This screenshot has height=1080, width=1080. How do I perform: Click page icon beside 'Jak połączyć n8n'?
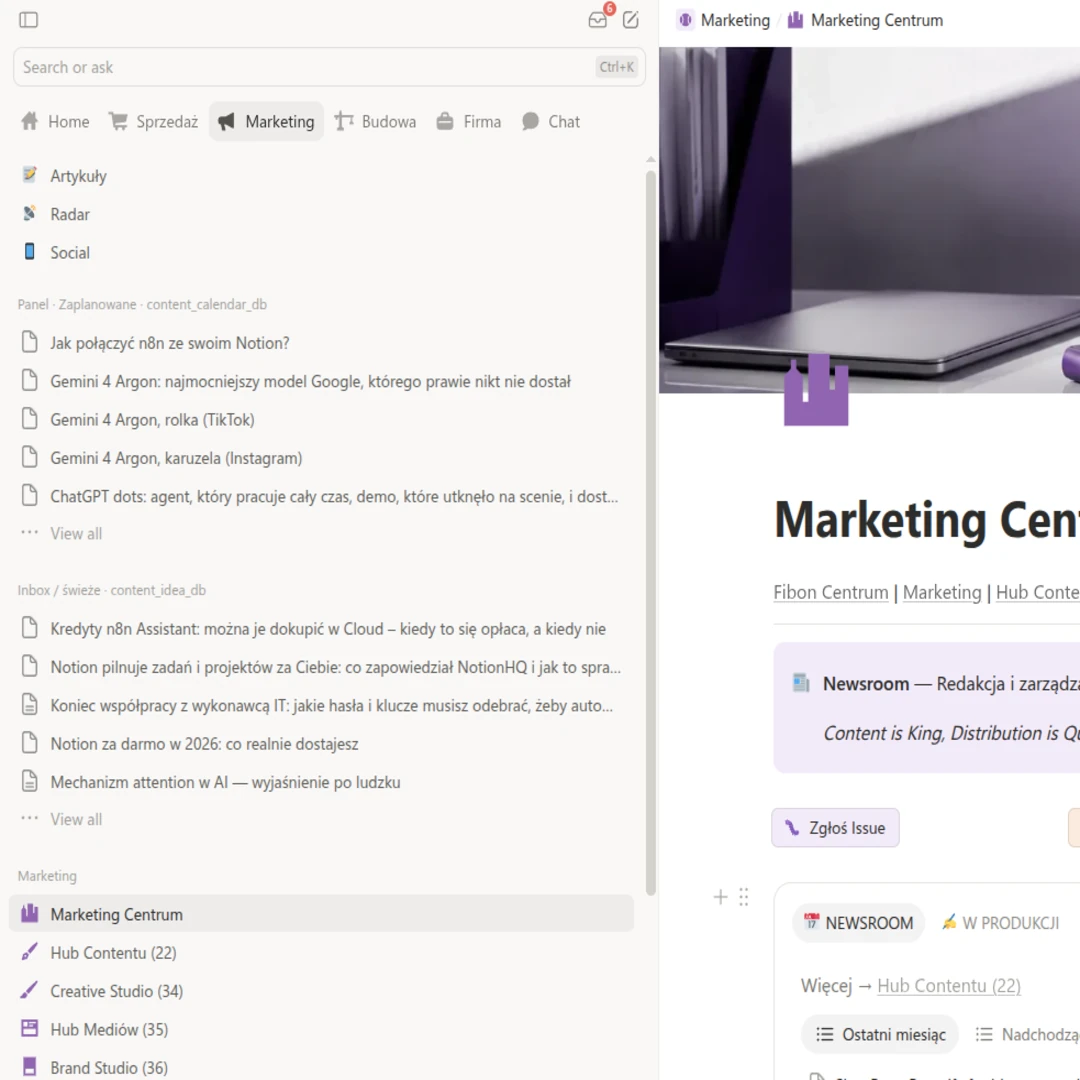pyautogui.click(x=29, y=342)
